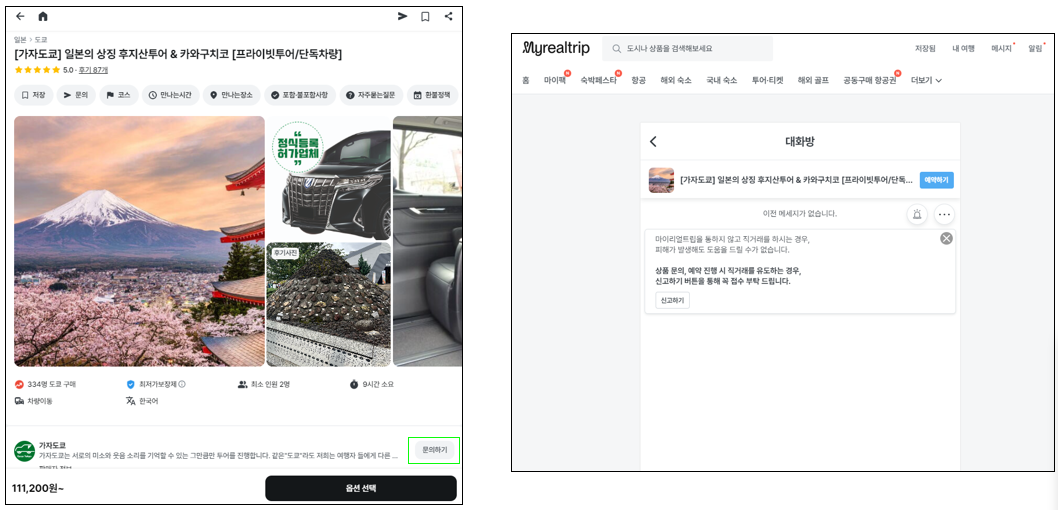The image size is (1058, 510).
Task: Toggle the chat notification bell
Action: 916,214
